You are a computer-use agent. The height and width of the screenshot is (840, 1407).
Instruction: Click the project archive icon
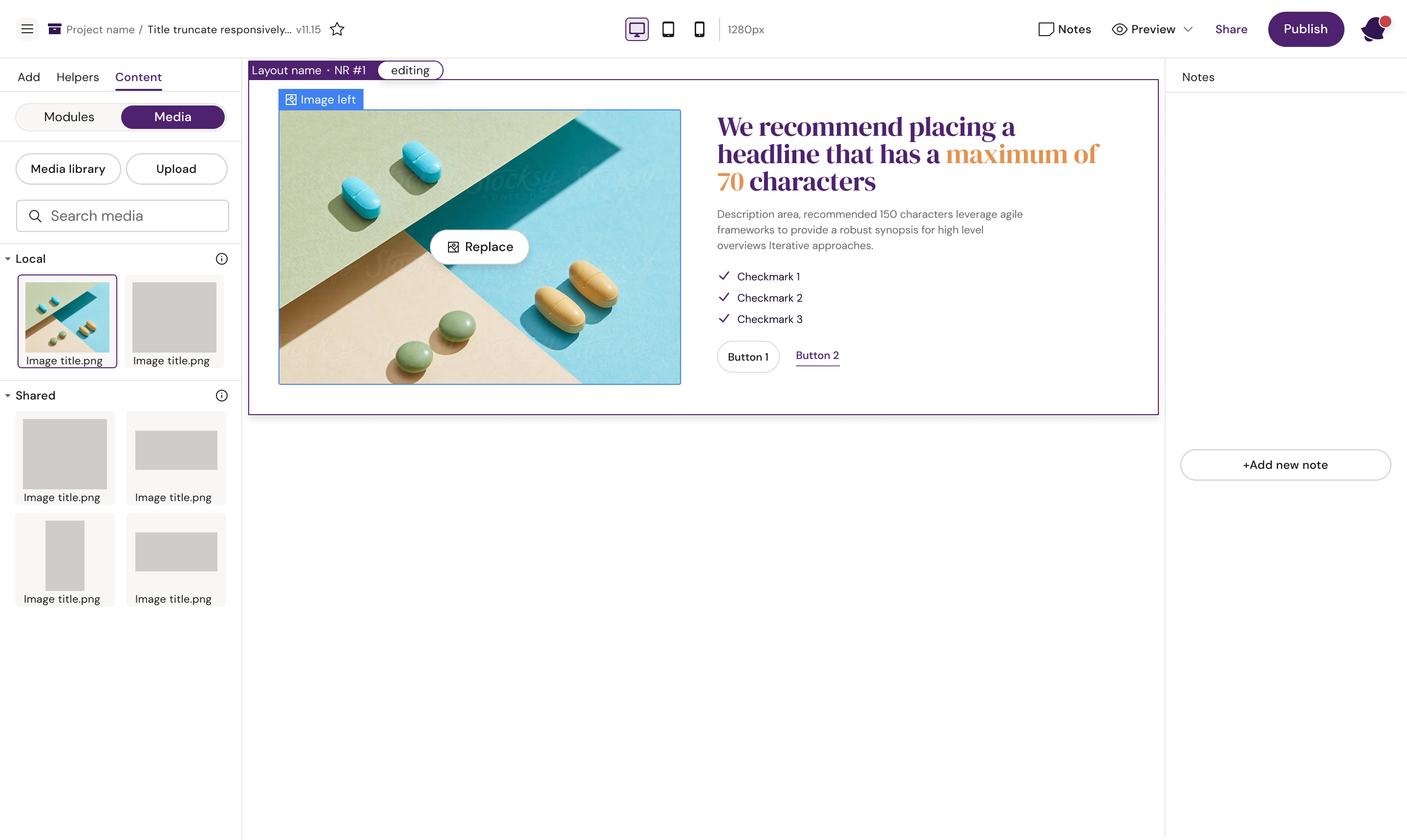coord(54,29)
